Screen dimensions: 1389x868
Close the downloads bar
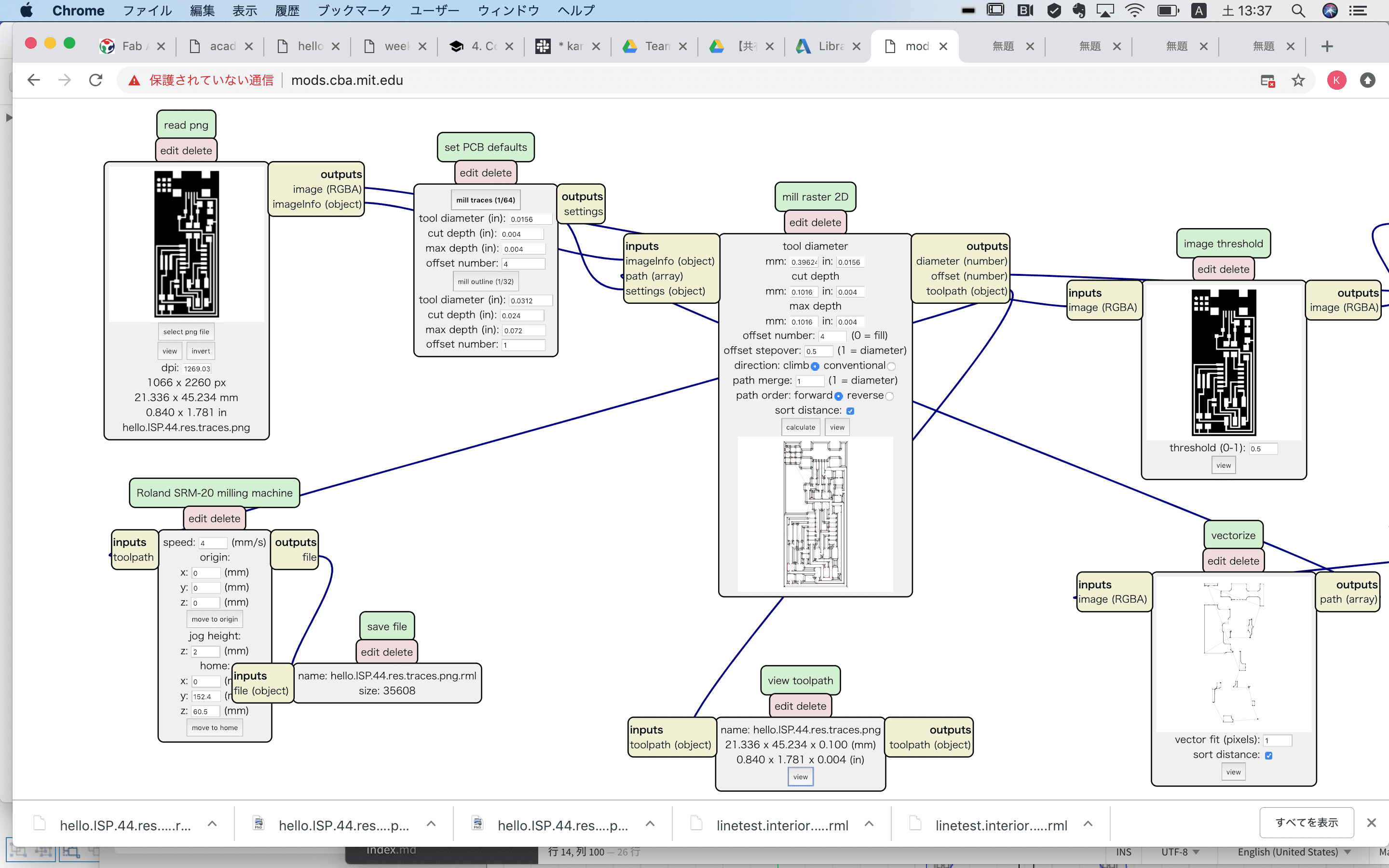pyautogui.click(x=1371, y=823)
